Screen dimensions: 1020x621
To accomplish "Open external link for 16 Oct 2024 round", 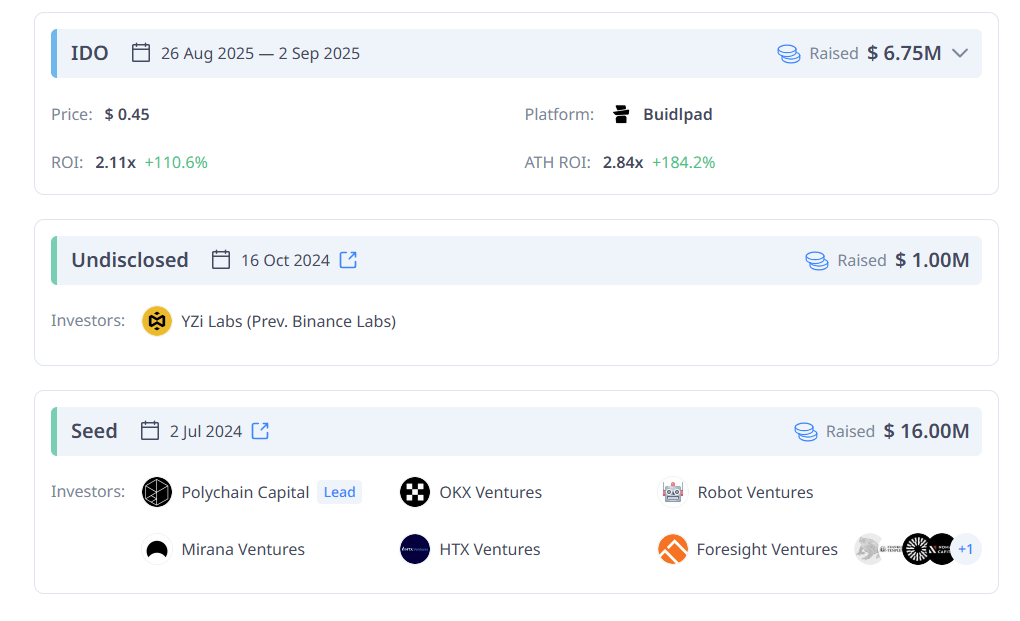I will point(349,260).
